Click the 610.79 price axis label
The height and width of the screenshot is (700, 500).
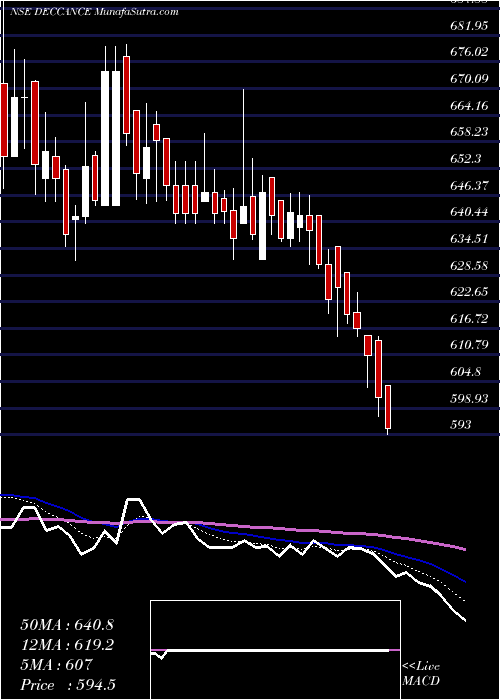[x=469, y=345]
